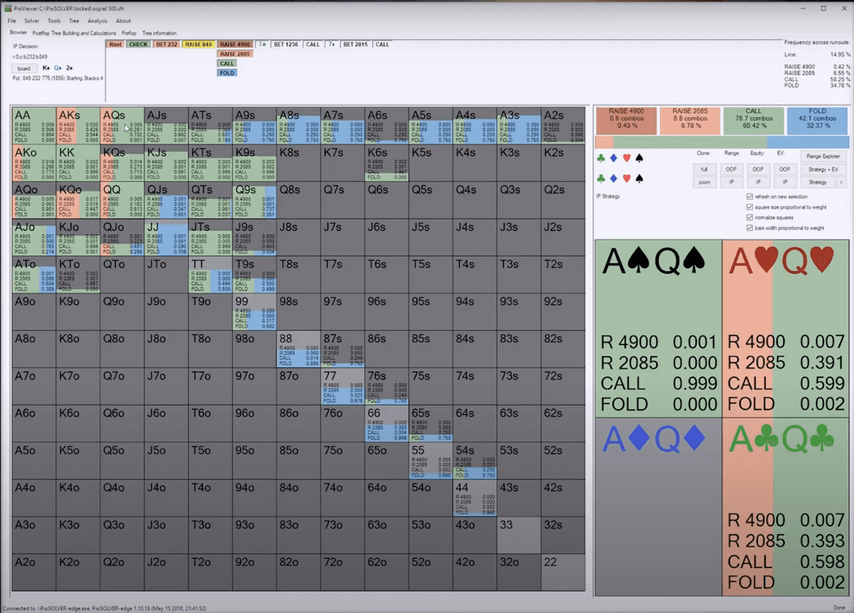
Task: Click the green club suit in second row
Action: [x=601, y=179]
